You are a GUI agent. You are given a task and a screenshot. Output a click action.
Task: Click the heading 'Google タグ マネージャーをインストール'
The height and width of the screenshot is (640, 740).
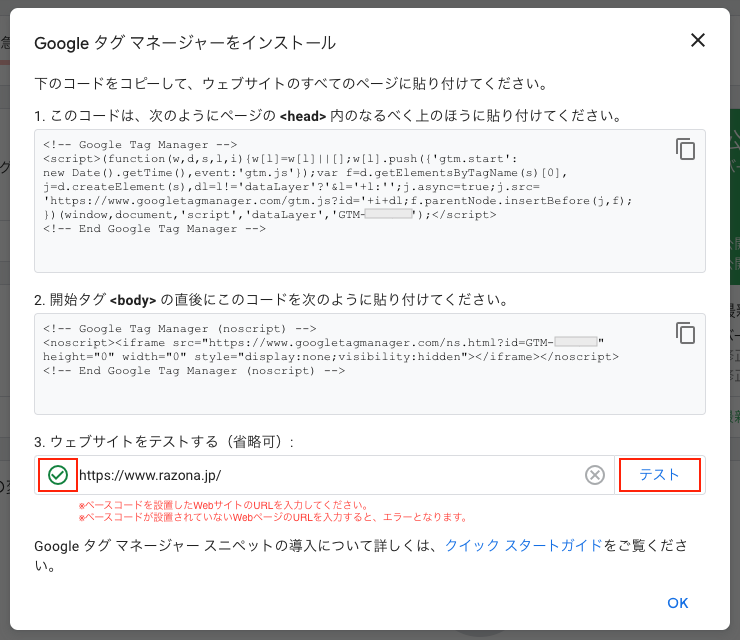(185, 43)
